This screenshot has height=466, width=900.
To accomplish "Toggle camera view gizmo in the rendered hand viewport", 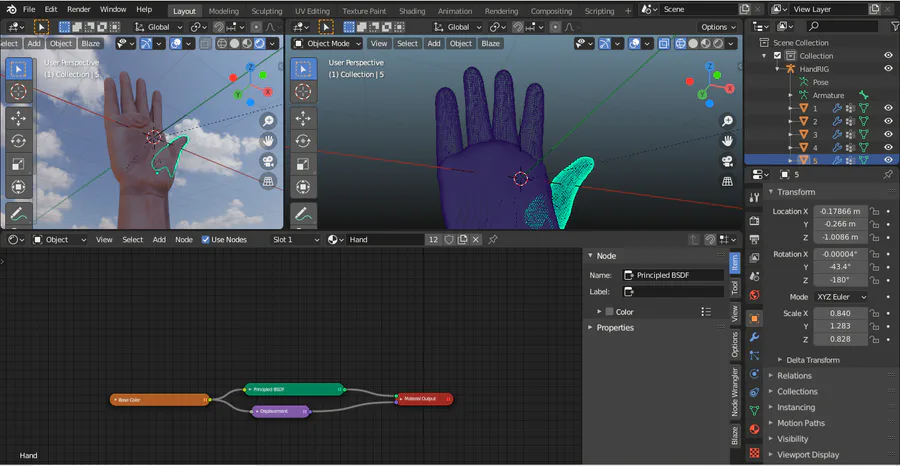I will coord(267,161).
